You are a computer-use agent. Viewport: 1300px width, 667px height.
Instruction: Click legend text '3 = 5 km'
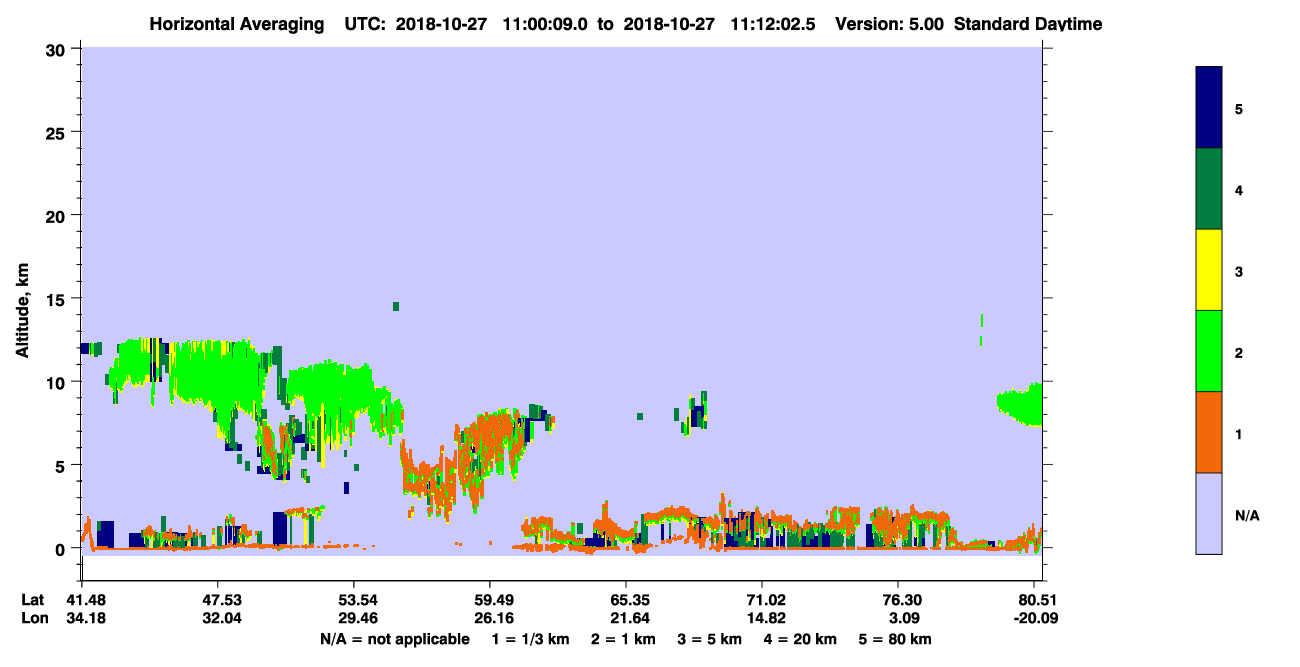709,639
